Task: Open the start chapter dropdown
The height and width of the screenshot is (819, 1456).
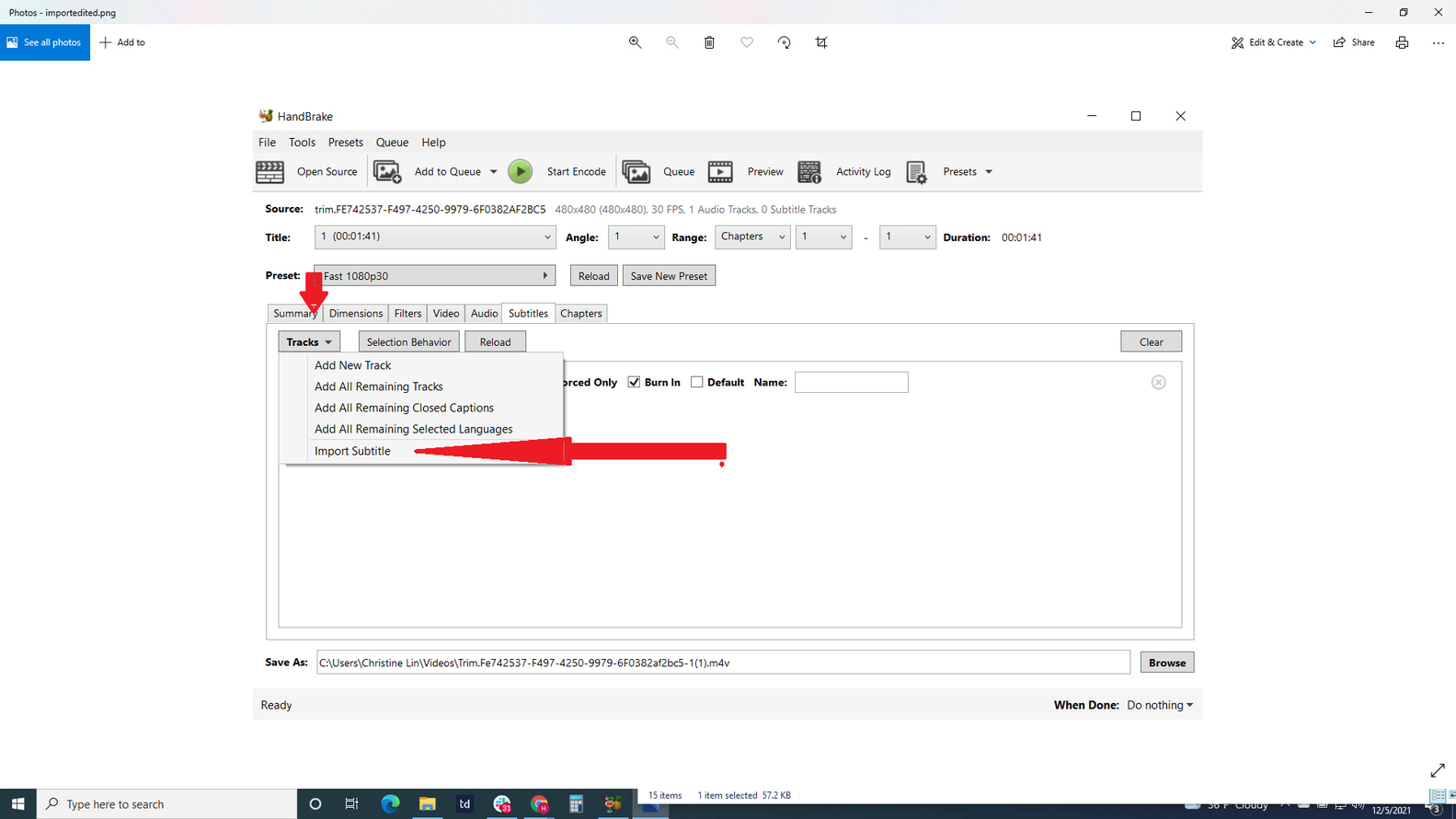Action: [823, 236]
